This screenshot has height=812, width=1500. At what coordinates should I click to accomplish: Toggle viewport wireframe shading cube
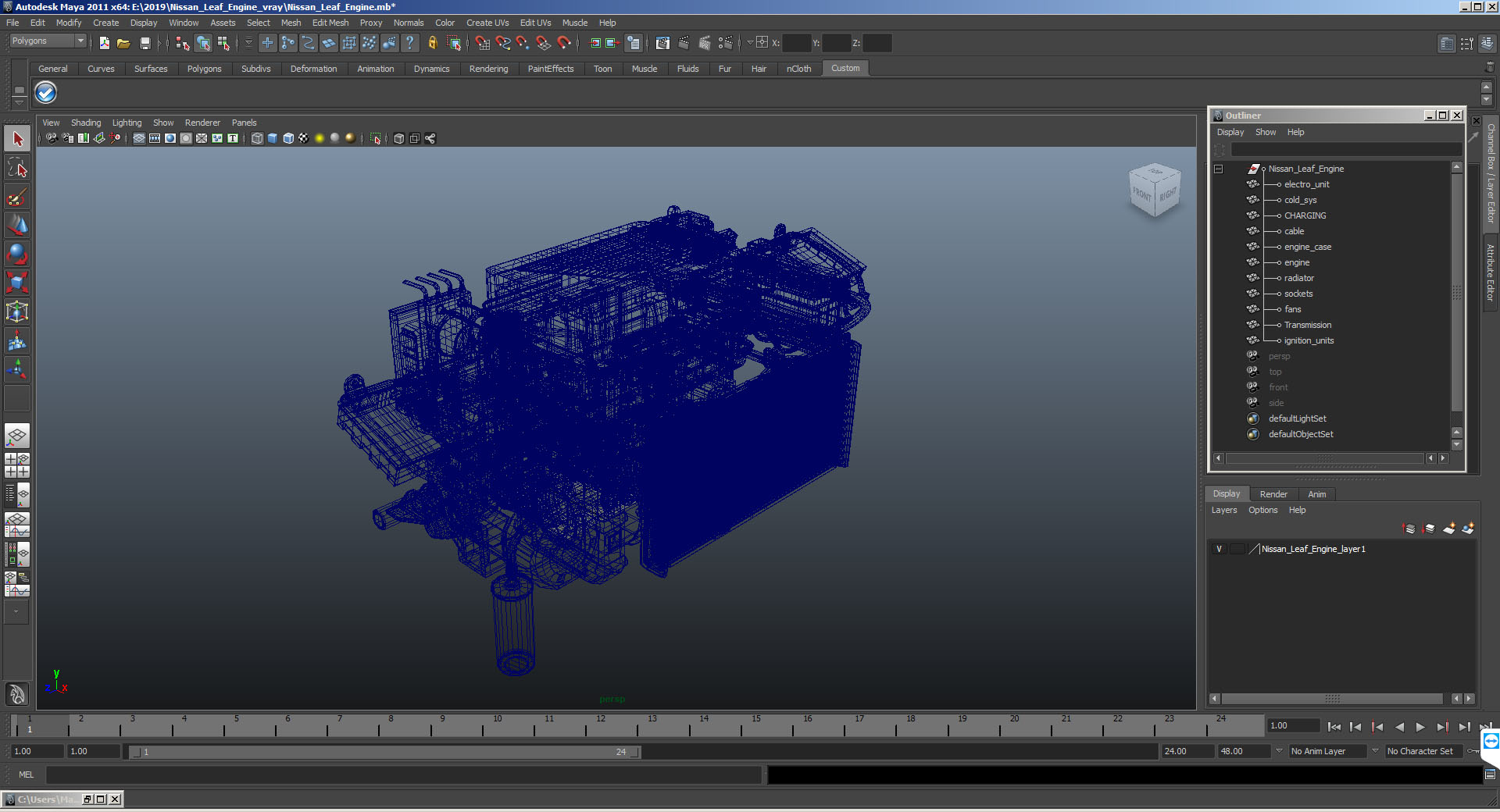pos(257,138)
